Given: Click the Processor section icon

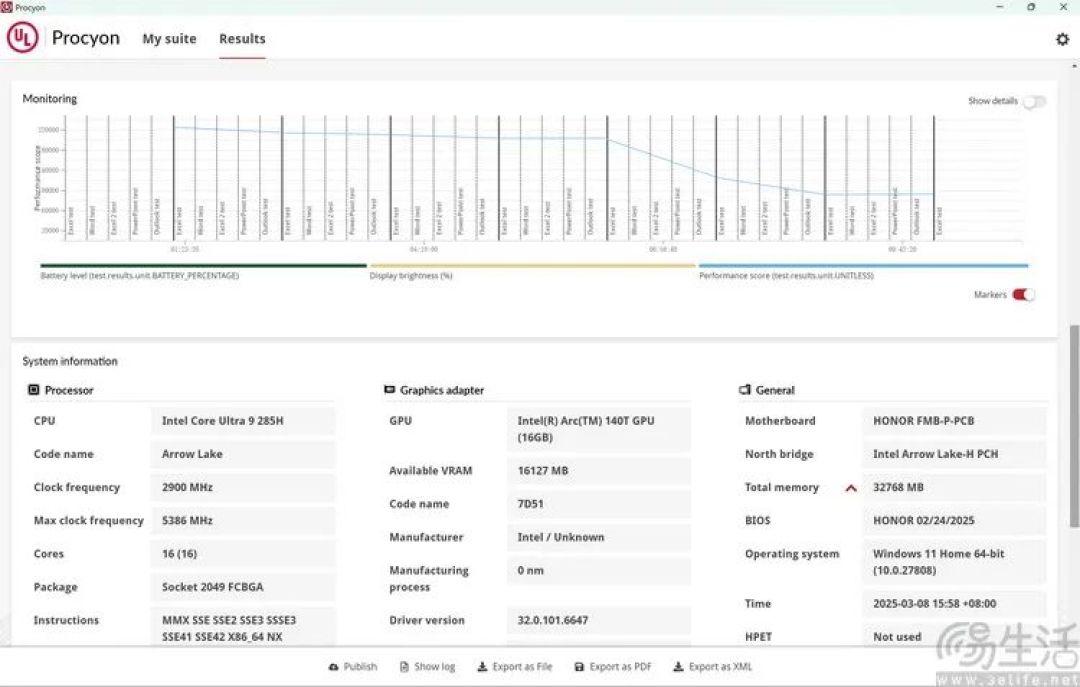Looking at the screenshot, I should tap(33, 390).
